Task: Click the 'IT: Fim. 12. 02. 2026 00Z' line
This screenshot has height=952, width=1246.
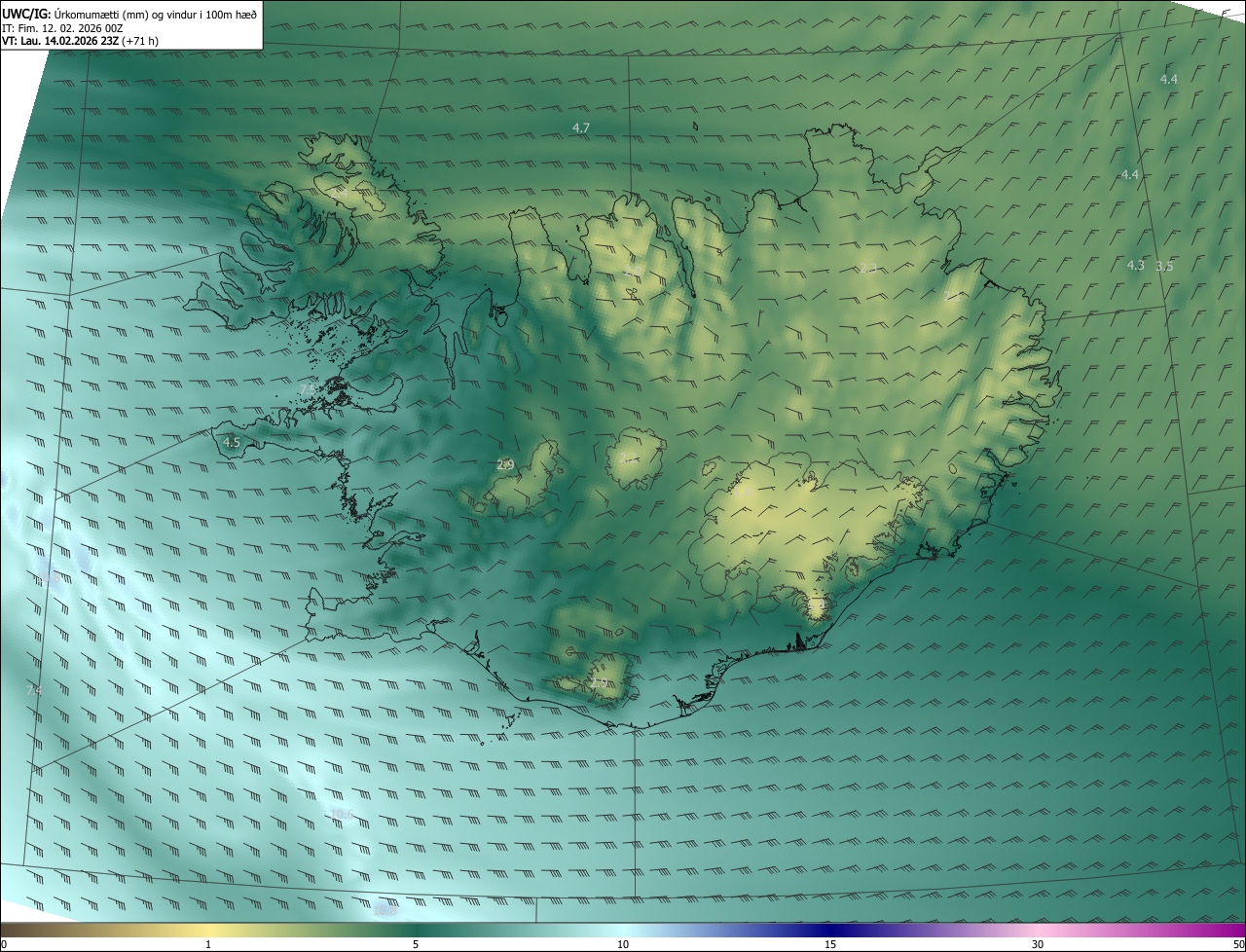Action: pyautogui.click(x=62, y=28)
